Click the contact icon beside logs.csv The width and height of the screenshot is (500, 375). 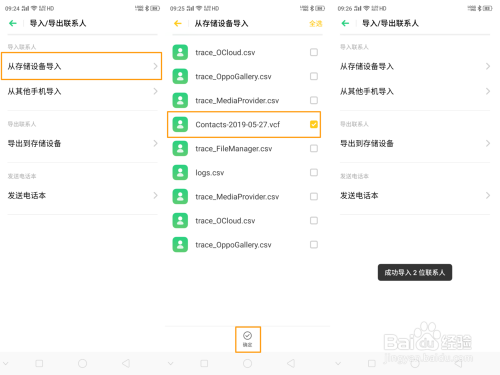180,172
